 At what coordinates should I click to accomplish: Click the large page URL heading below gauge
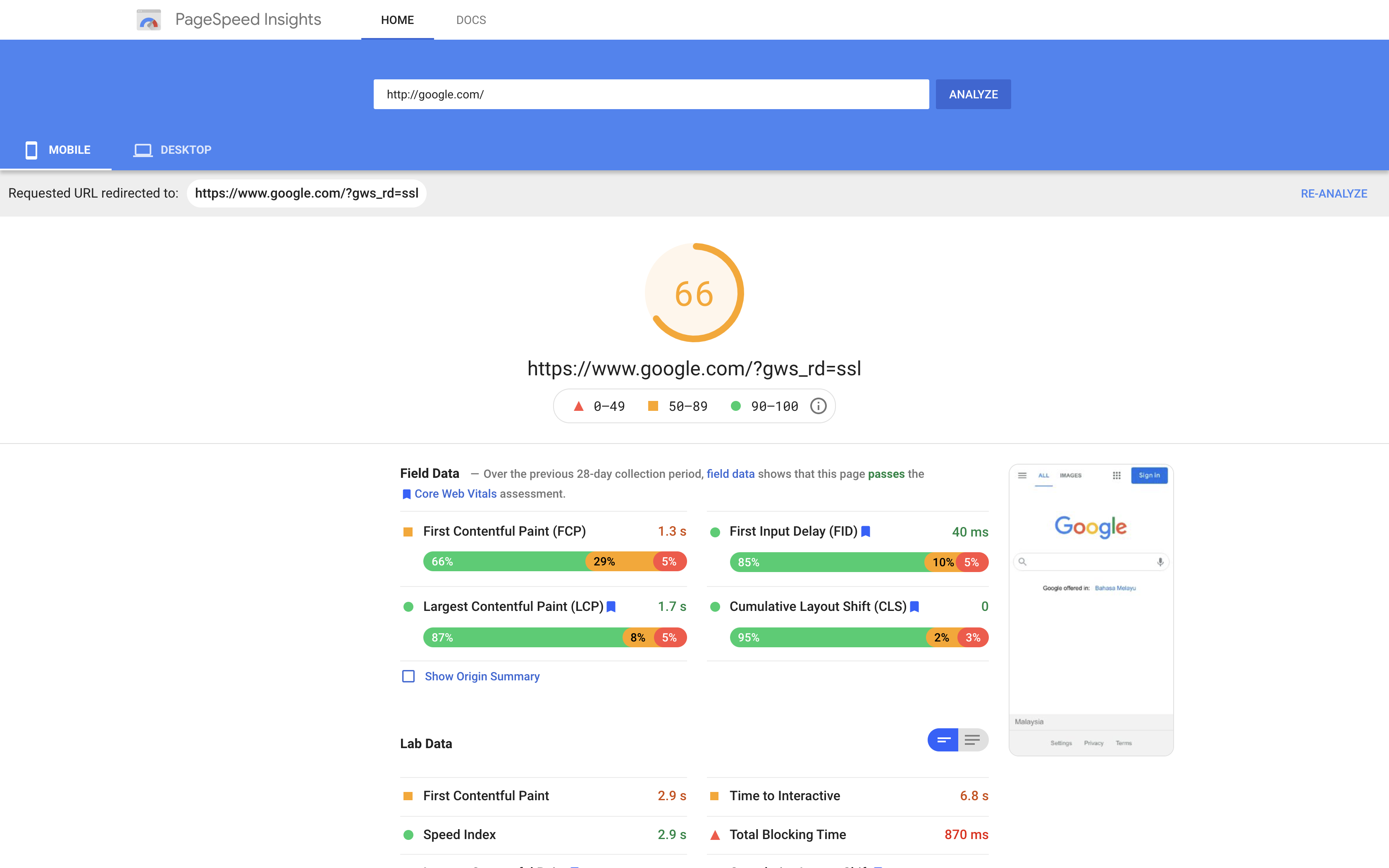pyautogui.click(x=694, y=369)
